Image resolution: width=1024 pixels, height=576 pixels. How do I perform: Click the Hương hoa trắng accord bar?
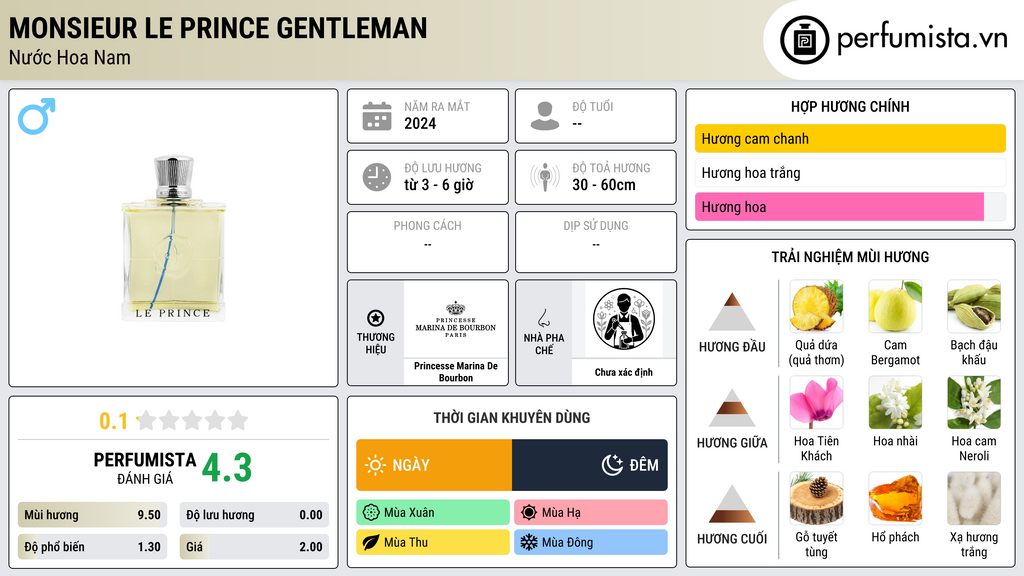point(850,172)
